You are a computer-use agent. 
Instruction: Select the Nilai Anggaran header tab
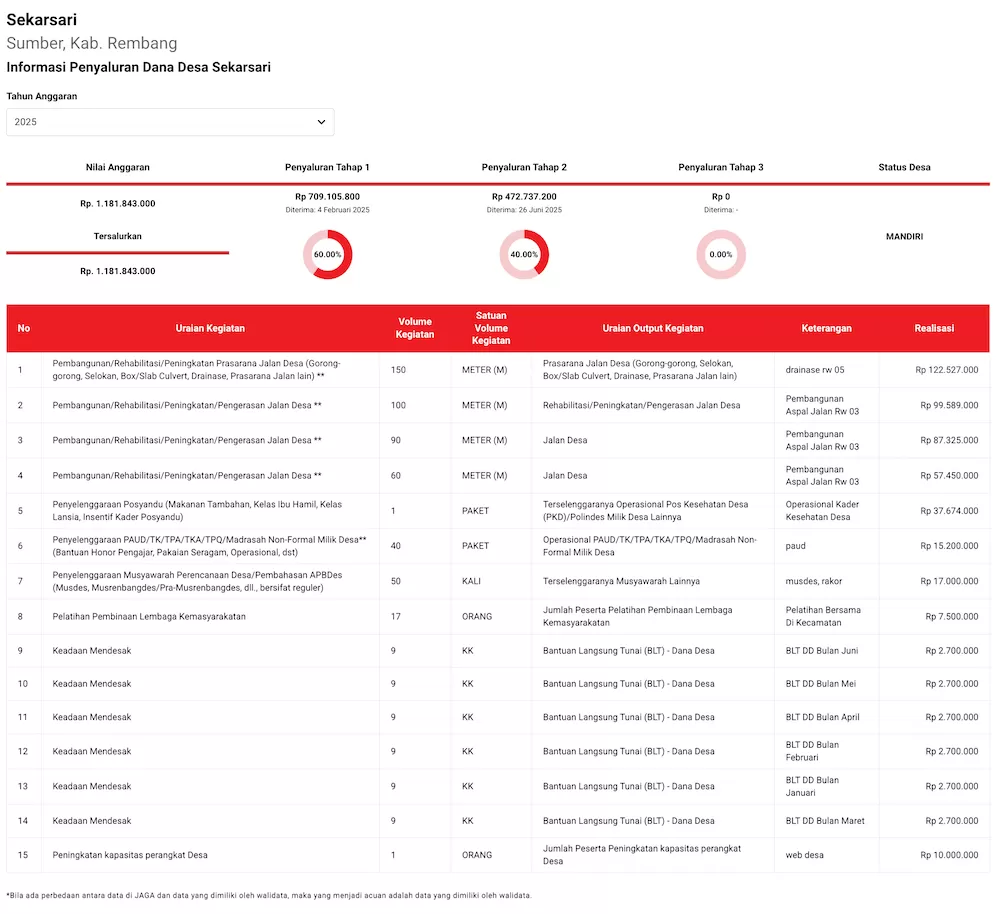point(117,167)
